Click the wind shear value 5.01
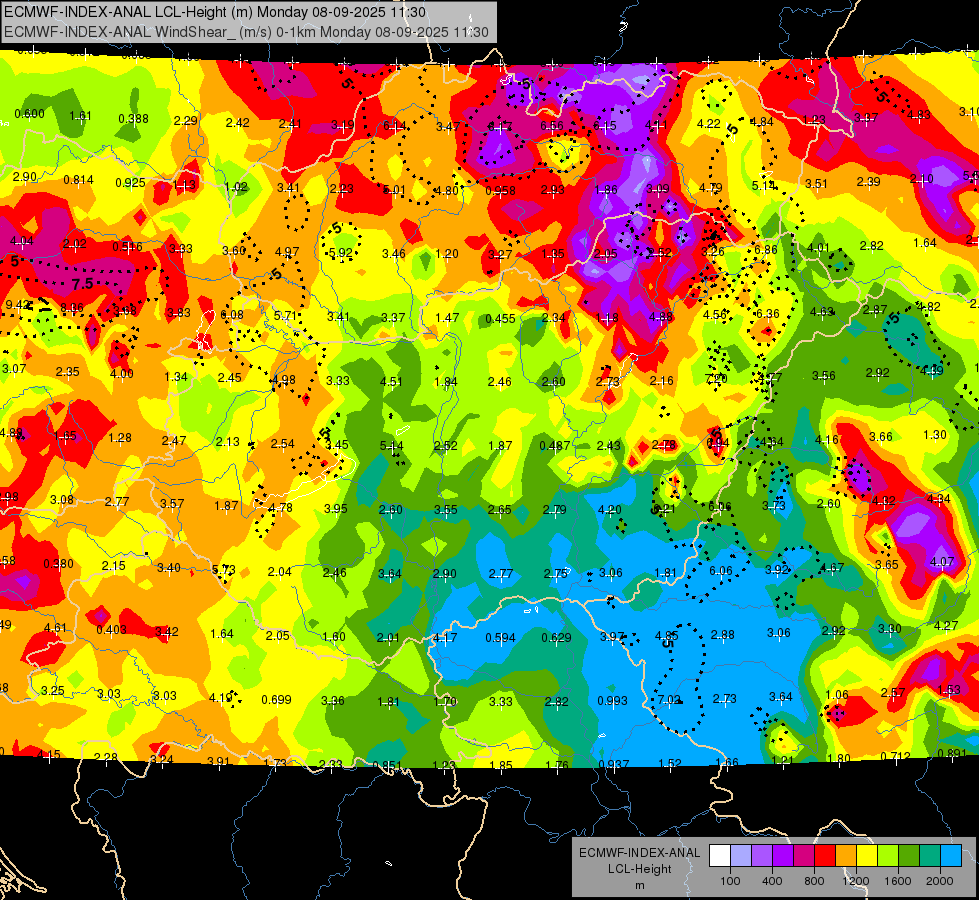Viewport: 979px width, 900px height. point(395,190)
